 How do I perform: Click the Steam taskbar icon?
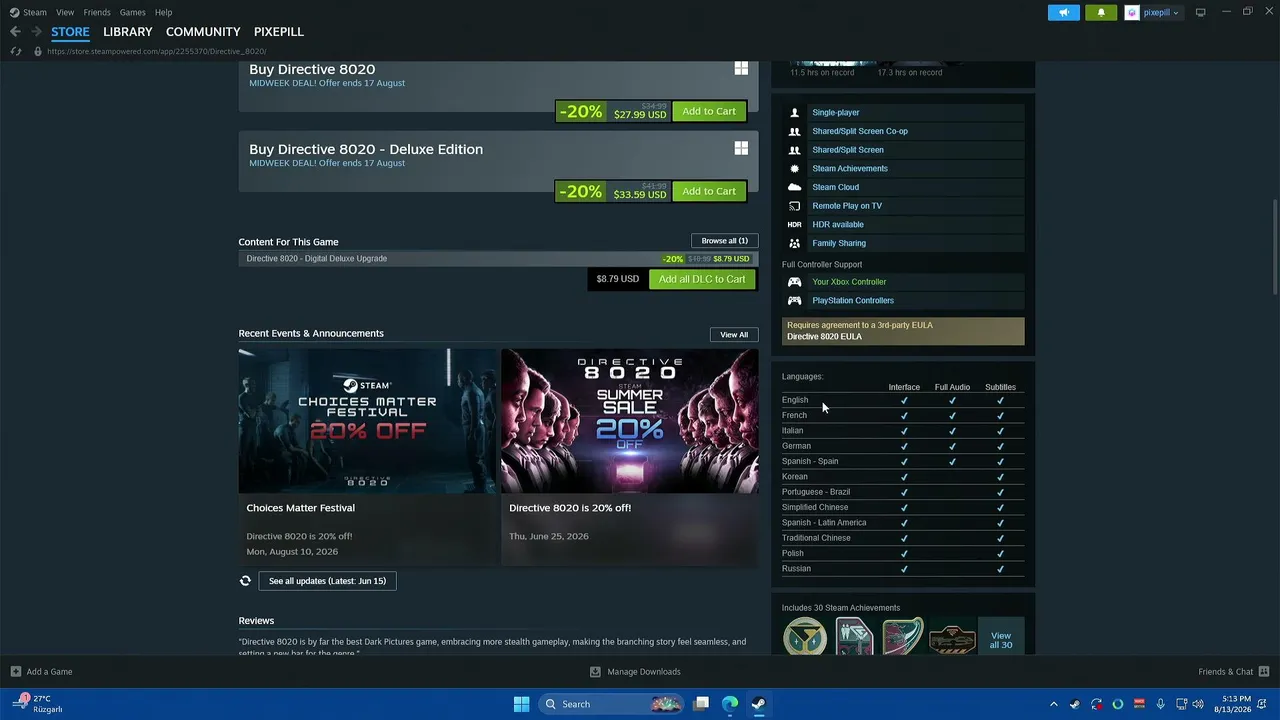click(758, 704)
